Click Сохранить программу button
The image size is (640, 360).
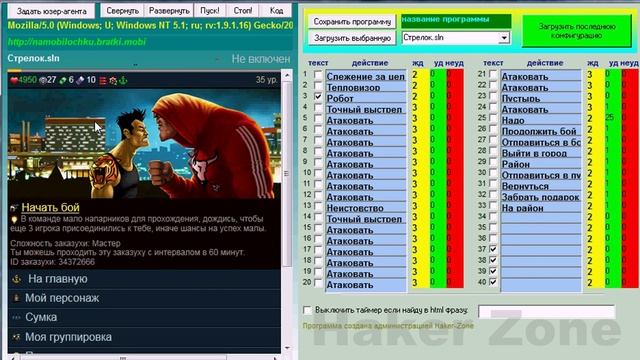point(352,22)
